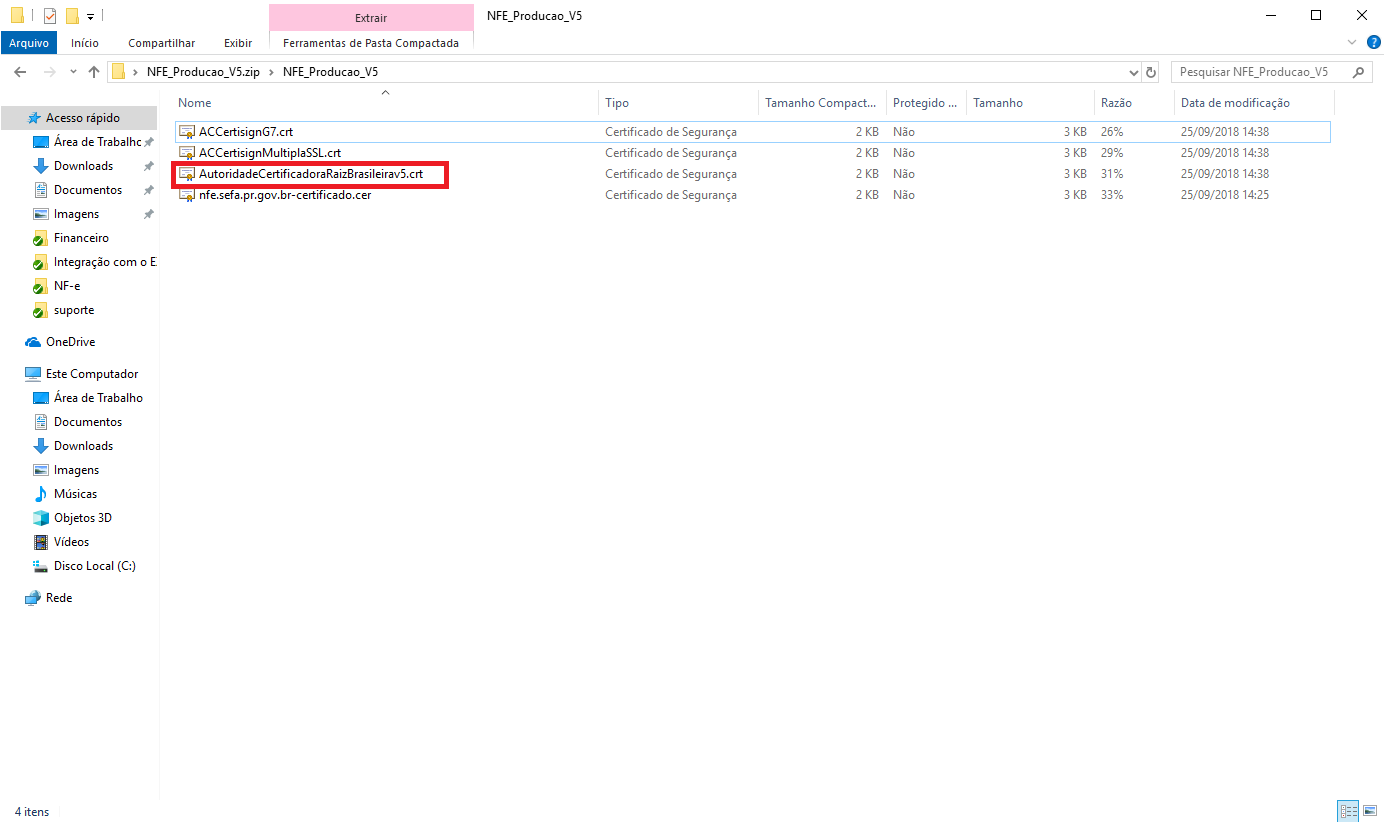Screen dimensions: 1384x822
Task: Click the search magnifier icon
Action: [1358, 72]
